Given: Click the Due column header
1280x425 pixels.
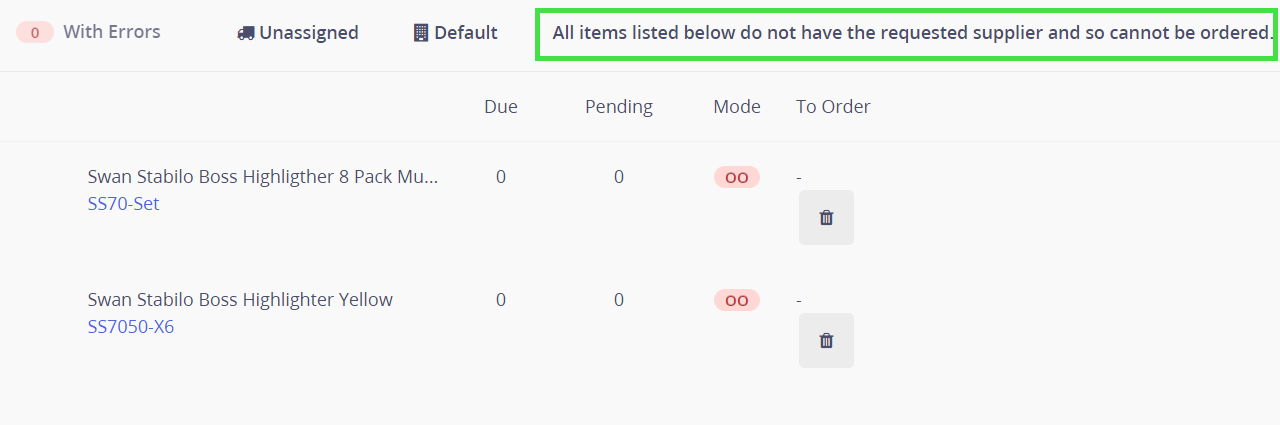Looking at the screenshot, I should point(501,107).
